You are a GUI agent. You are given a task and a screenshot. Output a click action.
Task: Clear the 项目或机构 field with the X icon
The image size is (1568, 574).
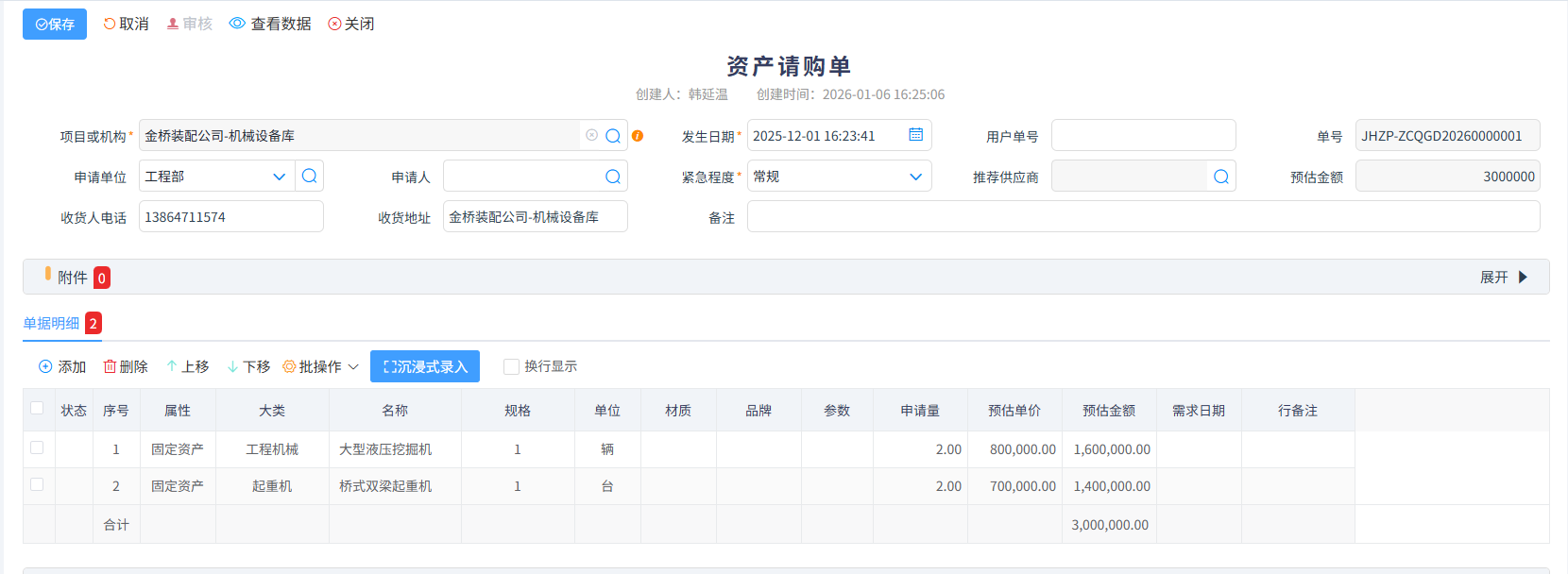point(591,135)
